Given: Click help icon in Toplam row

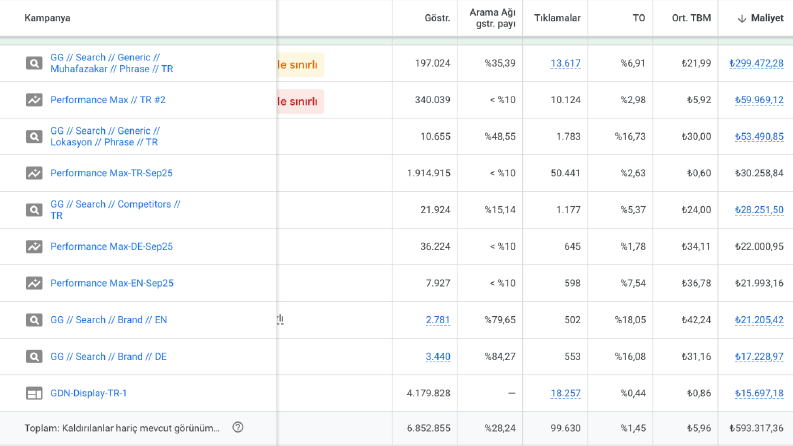Looking at the screenshot, I should click(x=238, y=427).
